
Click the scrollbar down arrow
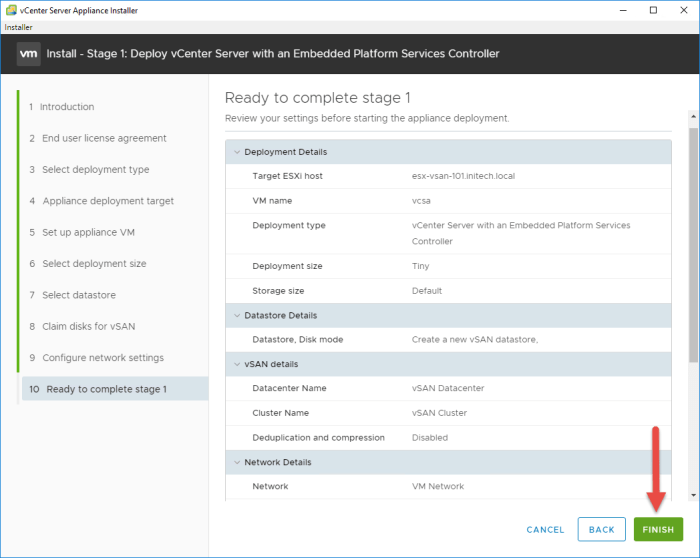(x=693, y=494)
